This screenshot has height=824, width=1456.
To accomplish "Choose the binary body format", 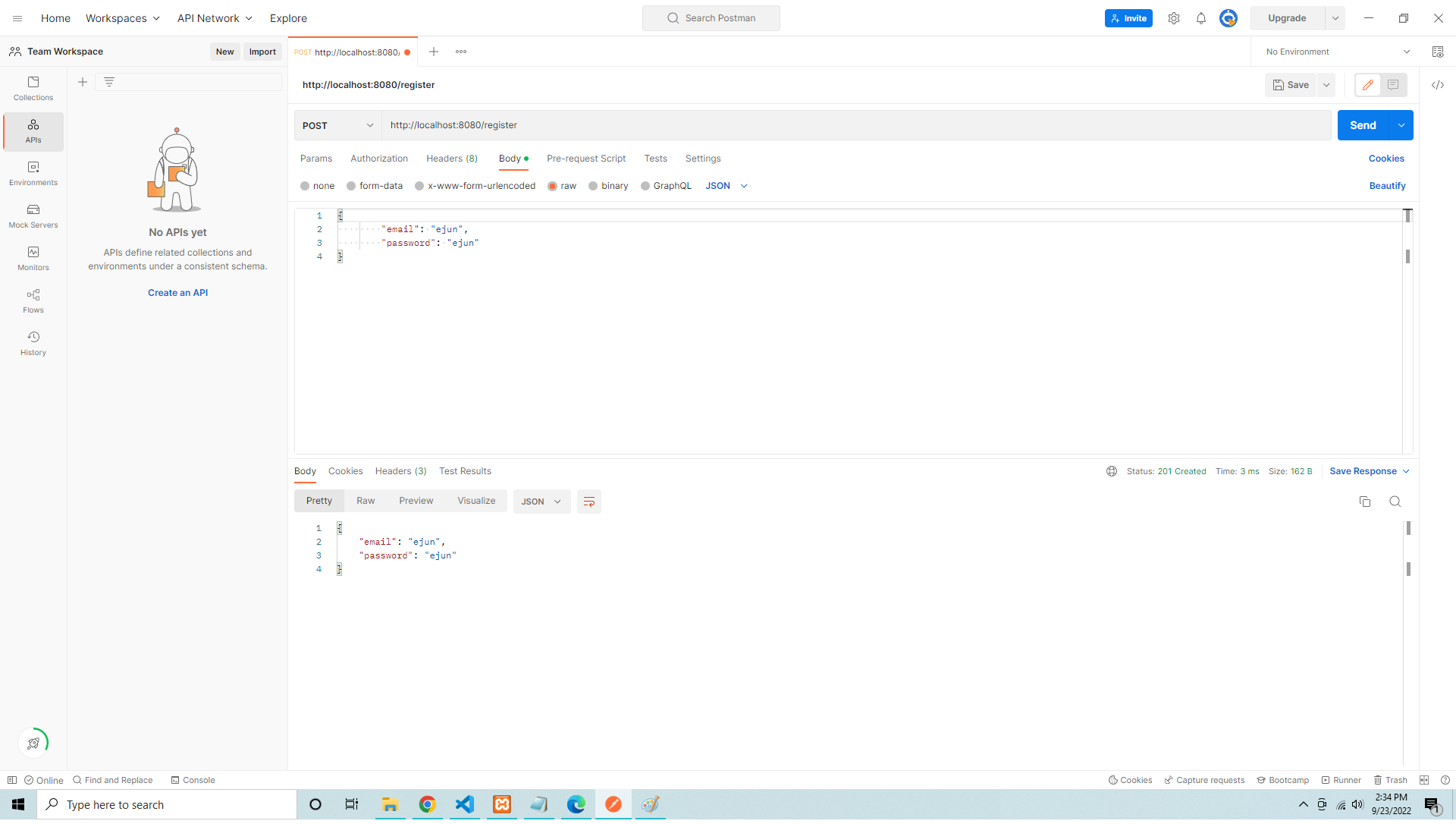I will click(x=608, y=186).
